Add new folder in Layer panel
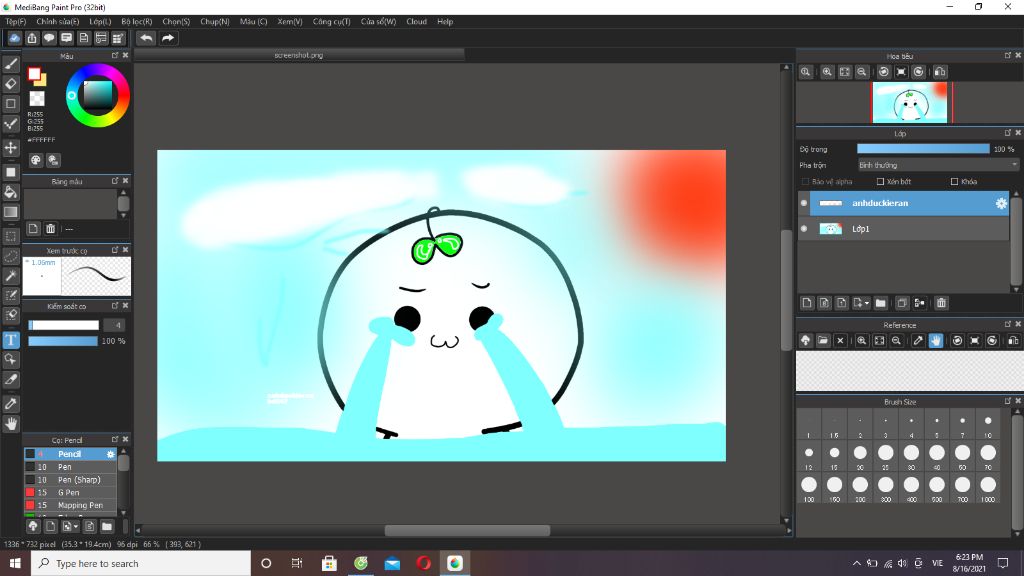The width and height of the screenshot is (1024, 576). (x=880, y=303)
